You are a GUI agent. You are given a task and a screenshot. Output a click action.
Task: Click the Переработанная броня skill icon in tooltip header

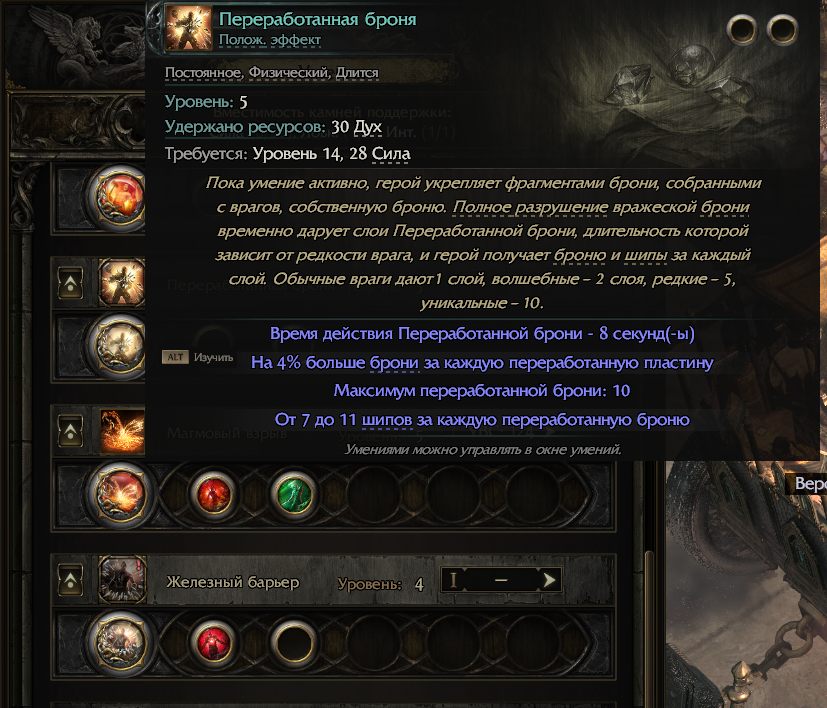pyautogui.click(x=189, y=27)
